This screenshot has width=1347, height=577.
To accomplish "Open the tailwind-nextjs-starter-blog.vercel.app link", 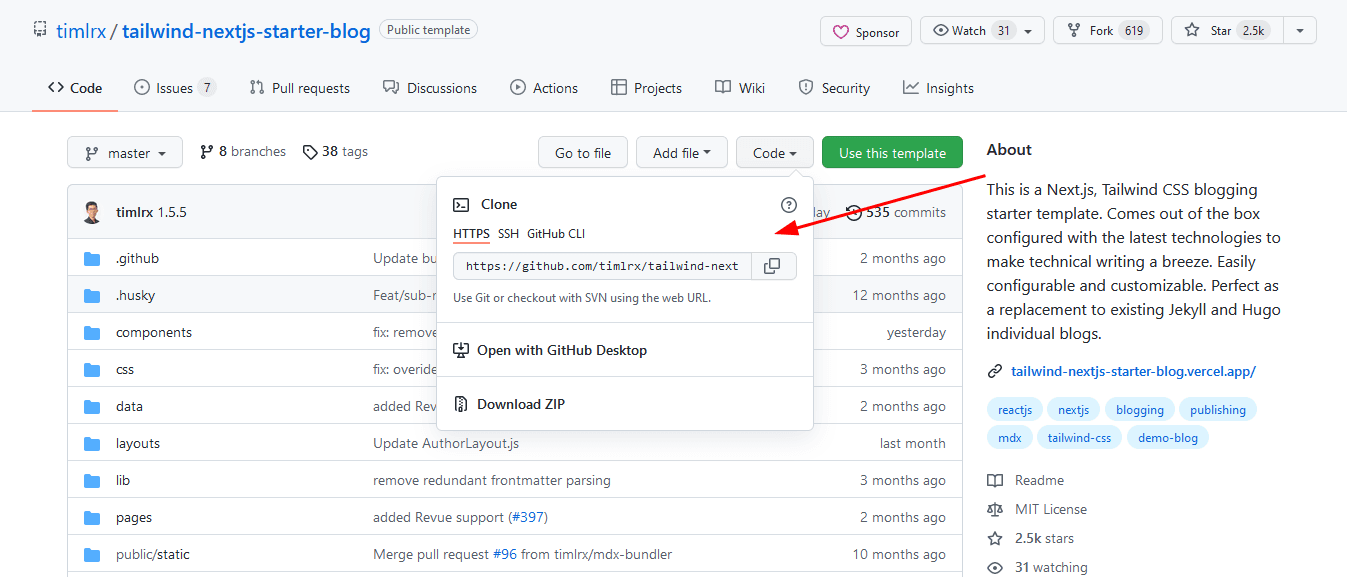I will point(1133,371).
